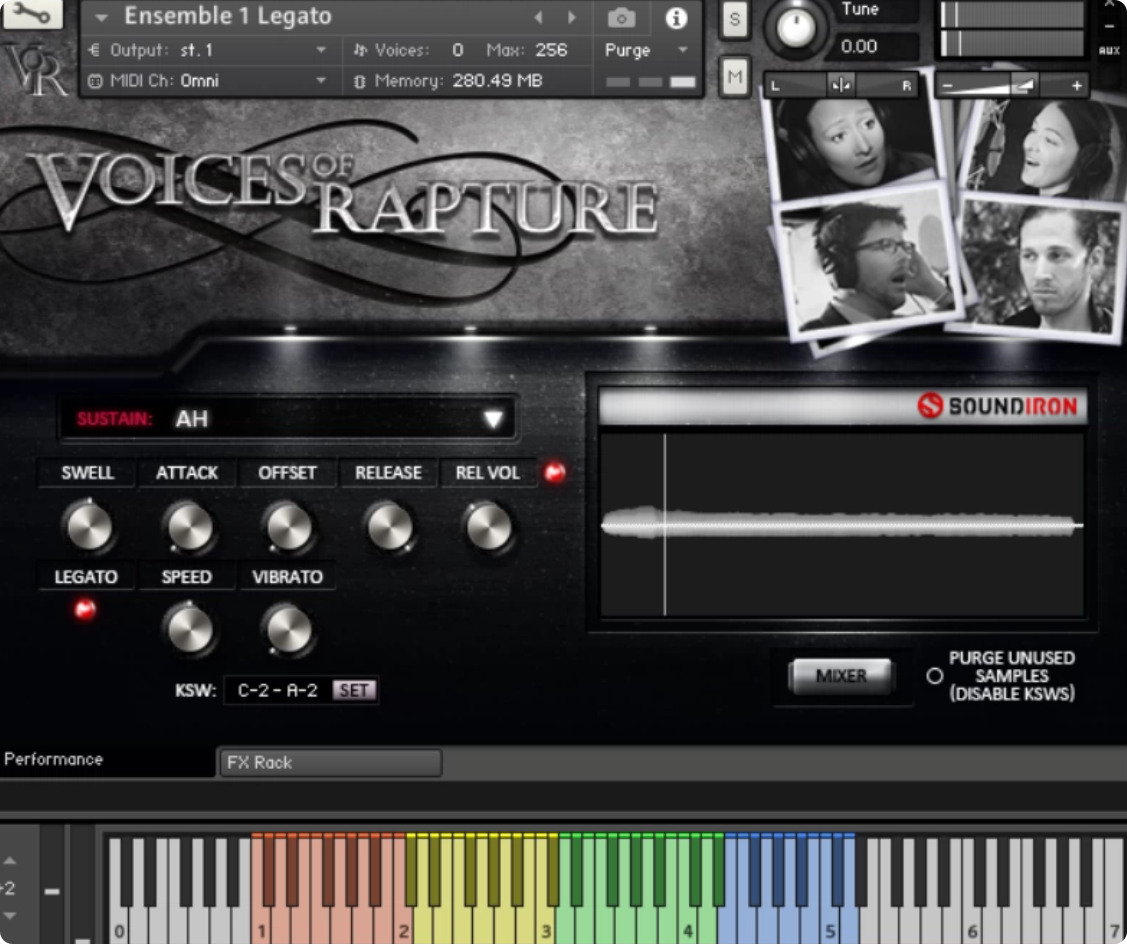Open the Purge dropdown menu

pyautogui.click(x=646, y=50)
